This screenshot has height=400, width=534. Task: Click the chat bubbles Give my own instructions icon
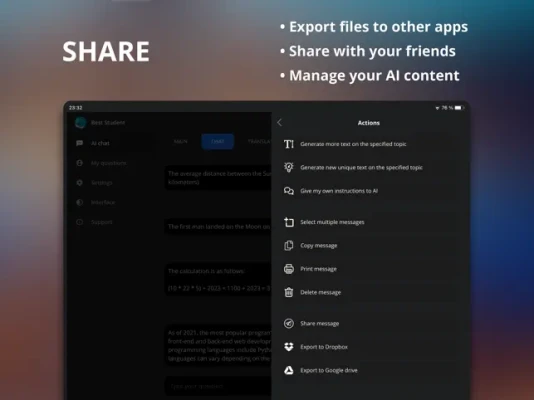click(x=289, y=191)
